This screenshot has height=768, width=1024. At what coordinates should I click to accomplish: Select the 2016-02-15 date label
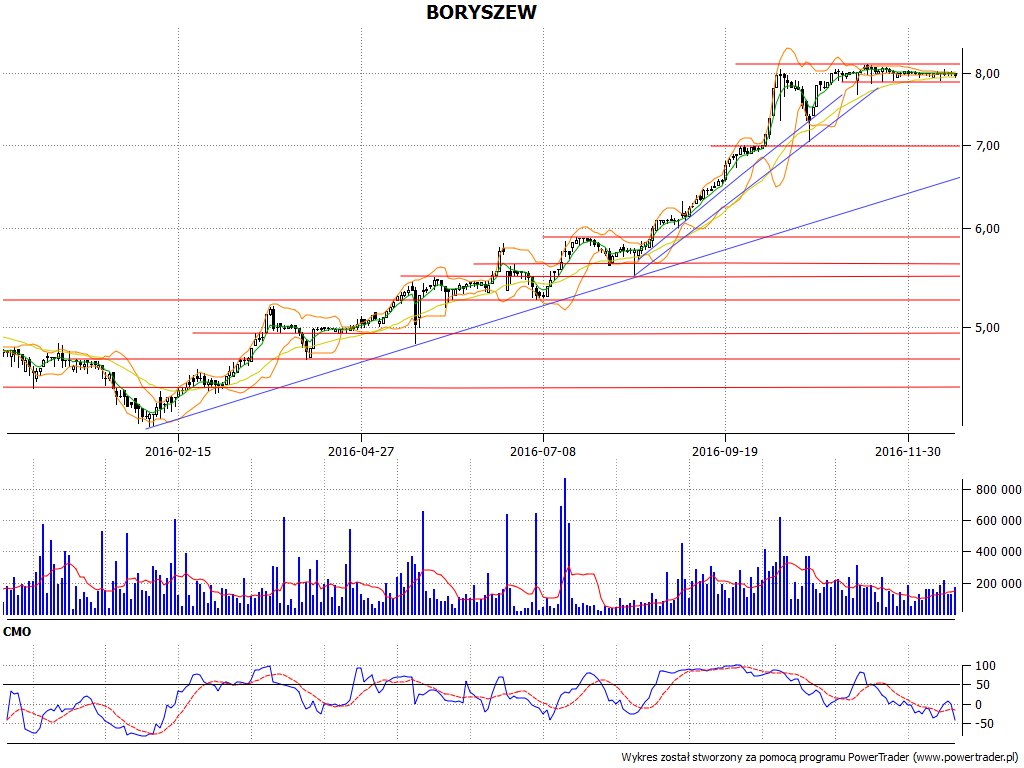point(178,451)
